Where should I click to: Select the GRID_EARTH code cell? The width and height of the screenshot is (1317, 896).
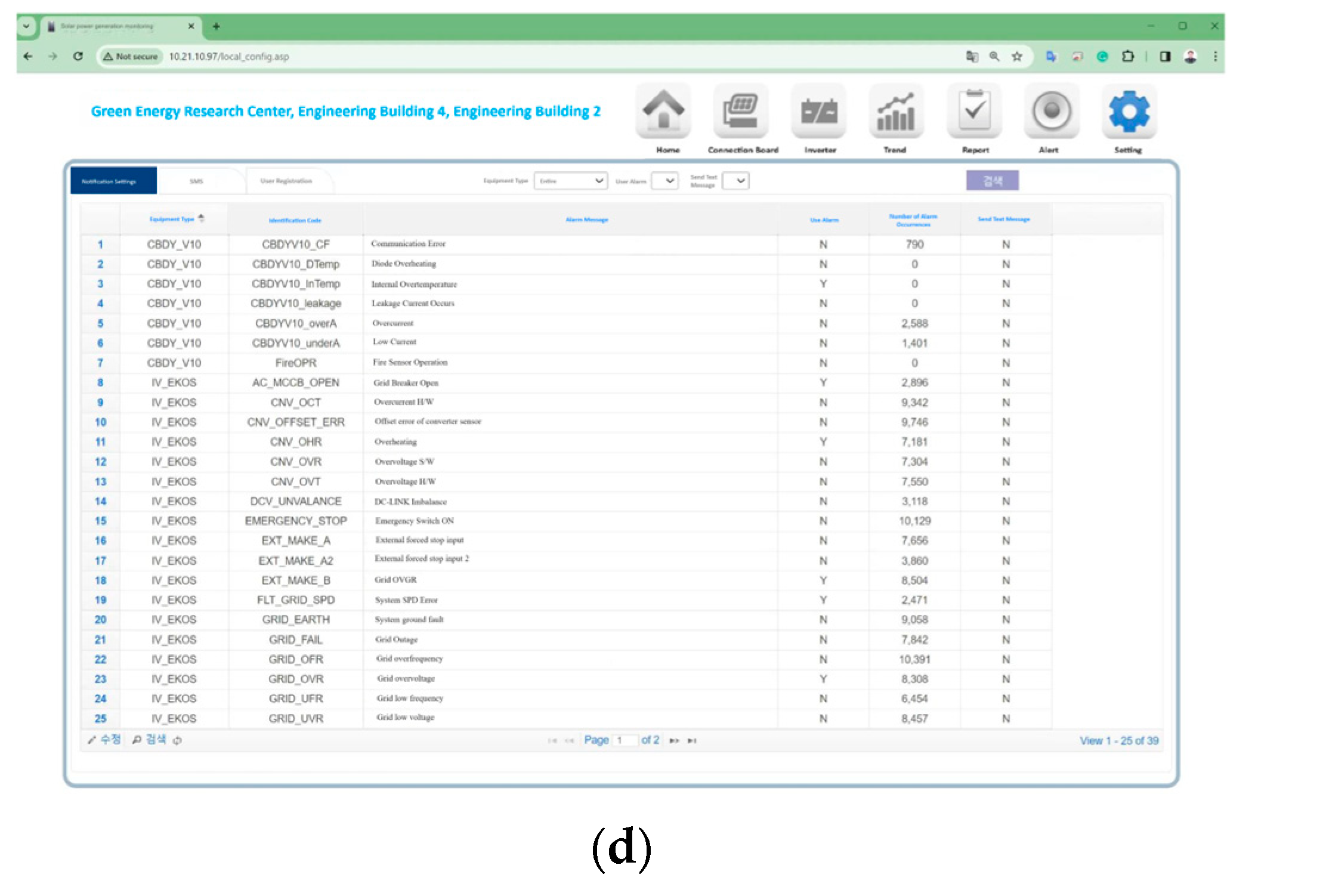[x=296, y=620]
